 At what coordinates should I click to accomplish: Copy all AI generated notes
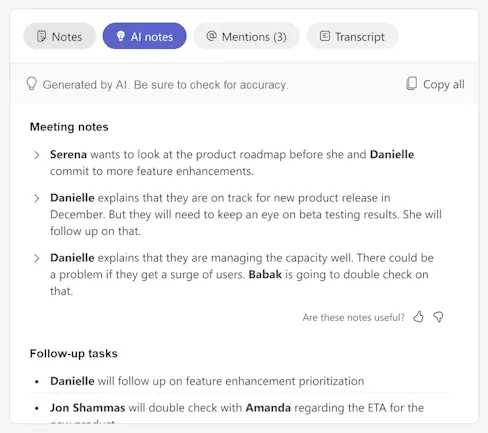point(435,84)
